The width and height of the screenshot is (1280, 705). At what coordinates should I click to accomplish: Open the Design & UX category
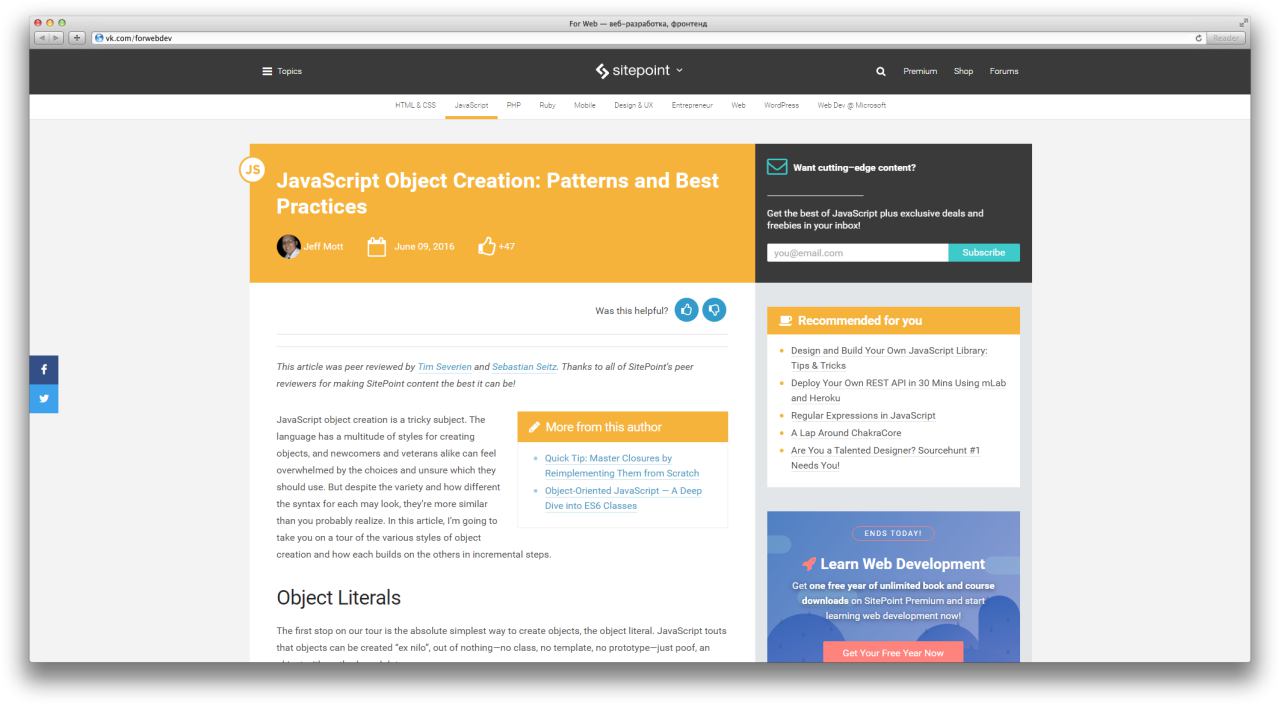pos(634,105)
